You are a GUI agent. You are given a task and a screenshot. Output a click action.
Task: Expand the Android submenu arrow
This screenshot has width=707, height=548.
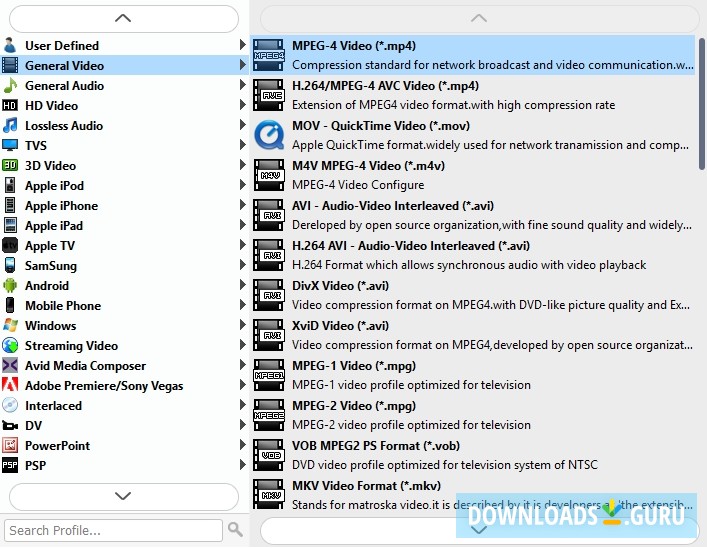click(242, 285)
